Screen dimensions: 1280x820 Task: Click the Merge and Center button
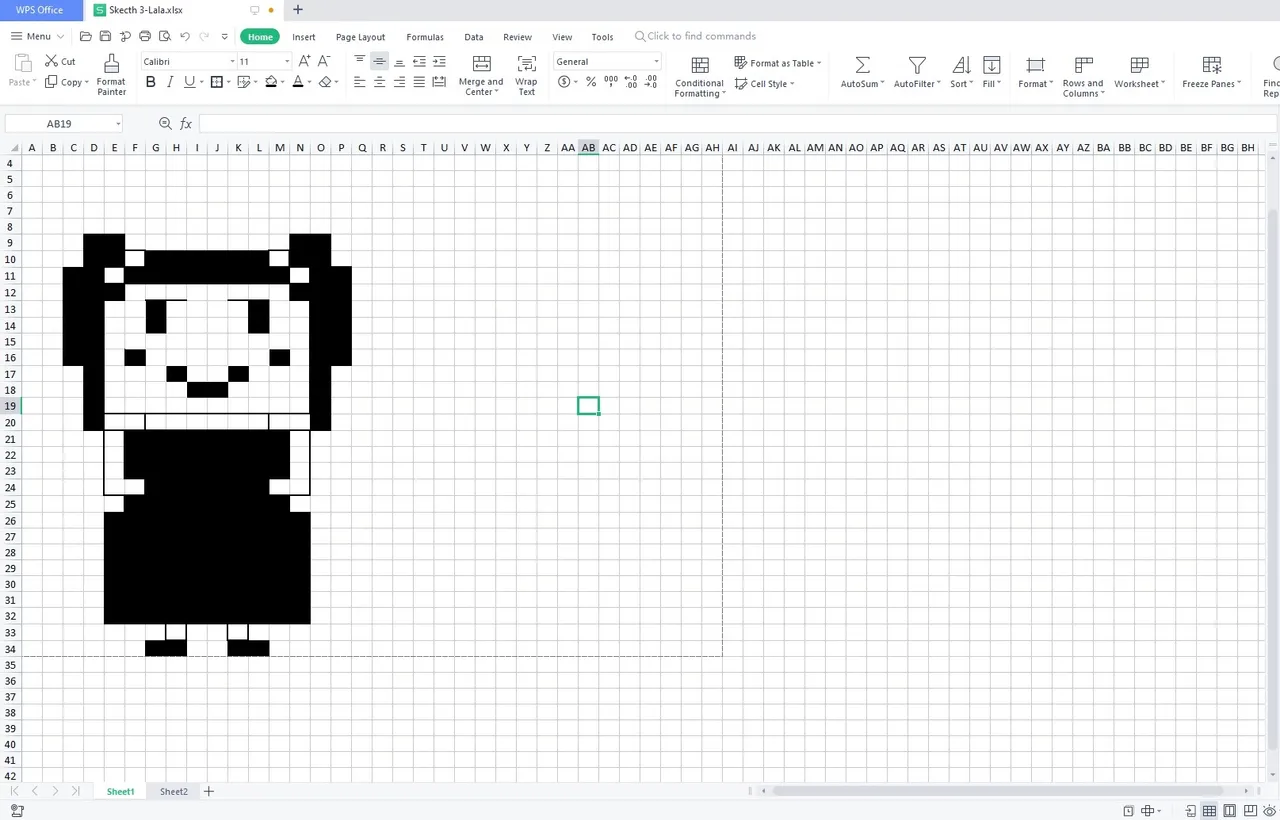click(x=481, y=75)
